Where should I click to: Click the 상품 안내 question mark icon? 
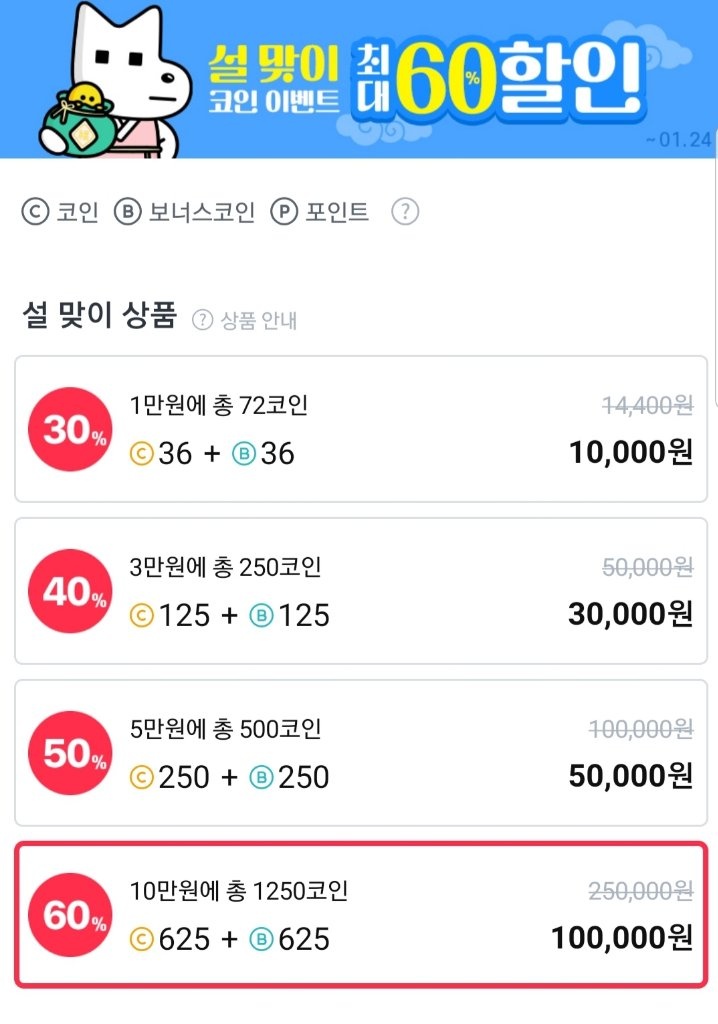[203, 320]
